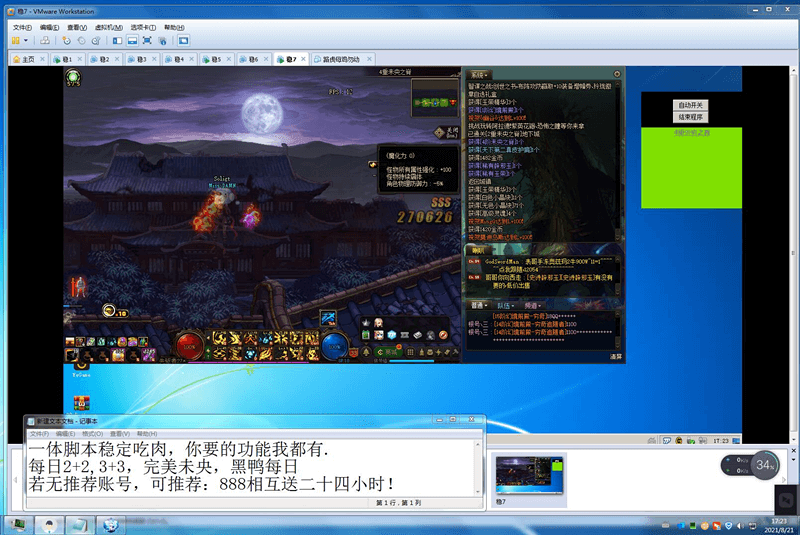Click the volume icon in host system tray

(739, 525)
